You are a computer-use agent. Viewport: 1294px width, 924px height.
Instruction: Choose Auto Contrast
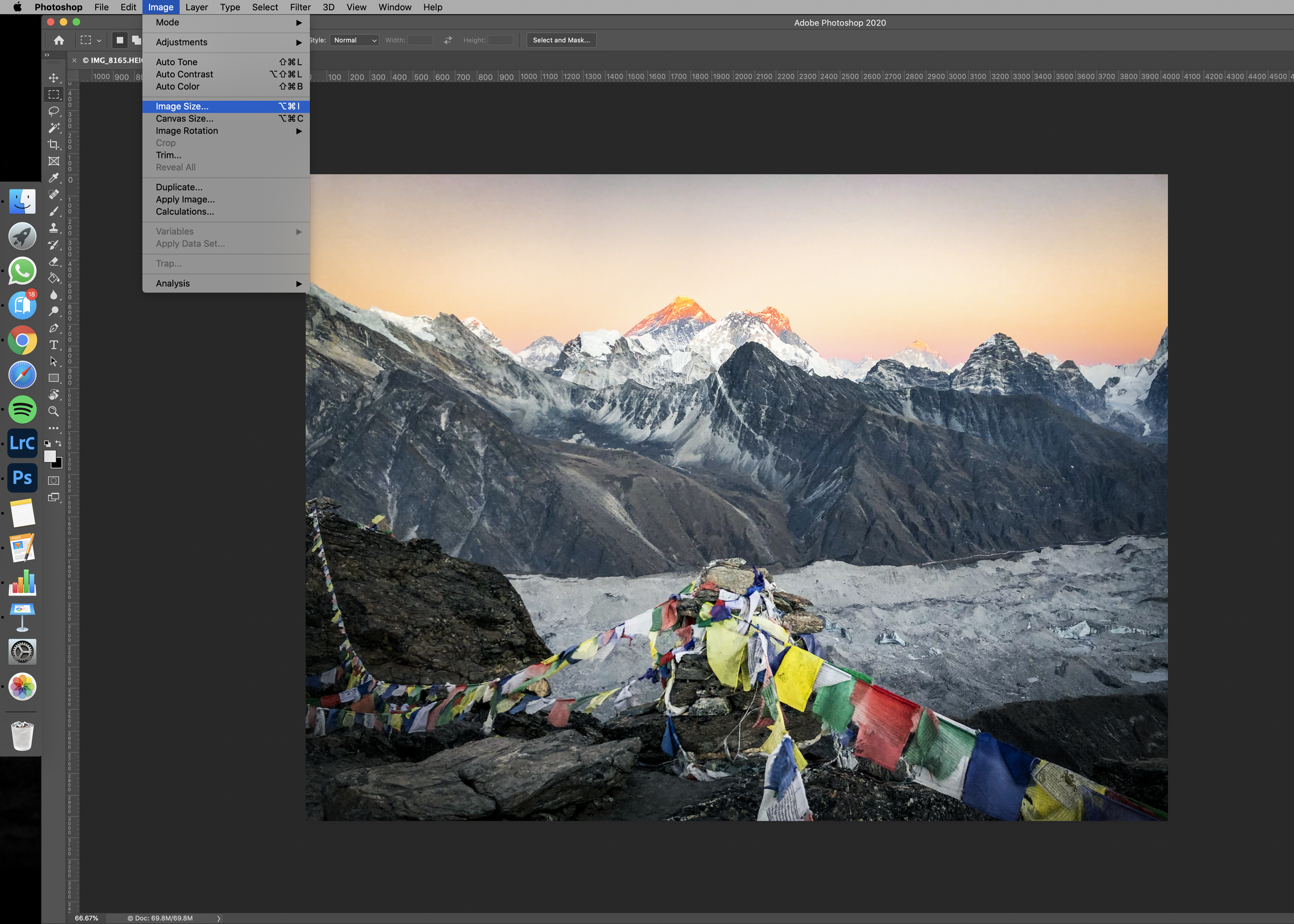[x=226, y=74]
